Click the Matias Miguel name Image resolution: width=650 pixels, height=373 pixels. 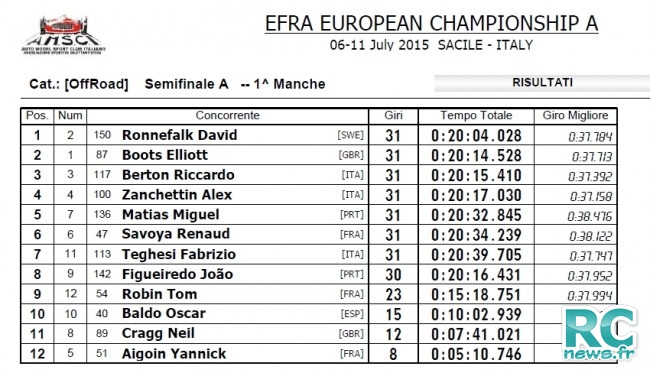170,215
